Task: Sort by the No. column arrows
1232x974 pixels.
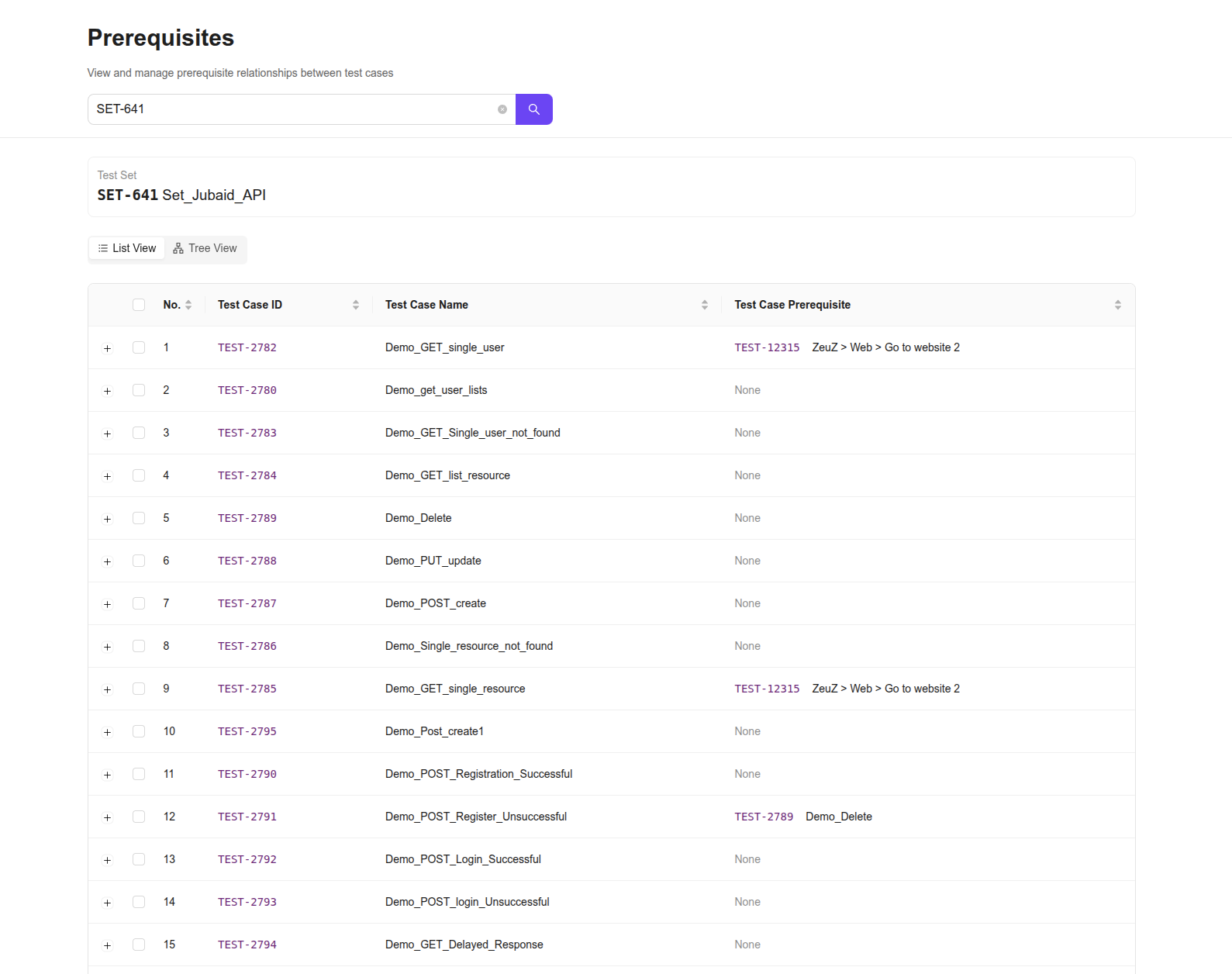Action: click(x=188, y=305)
